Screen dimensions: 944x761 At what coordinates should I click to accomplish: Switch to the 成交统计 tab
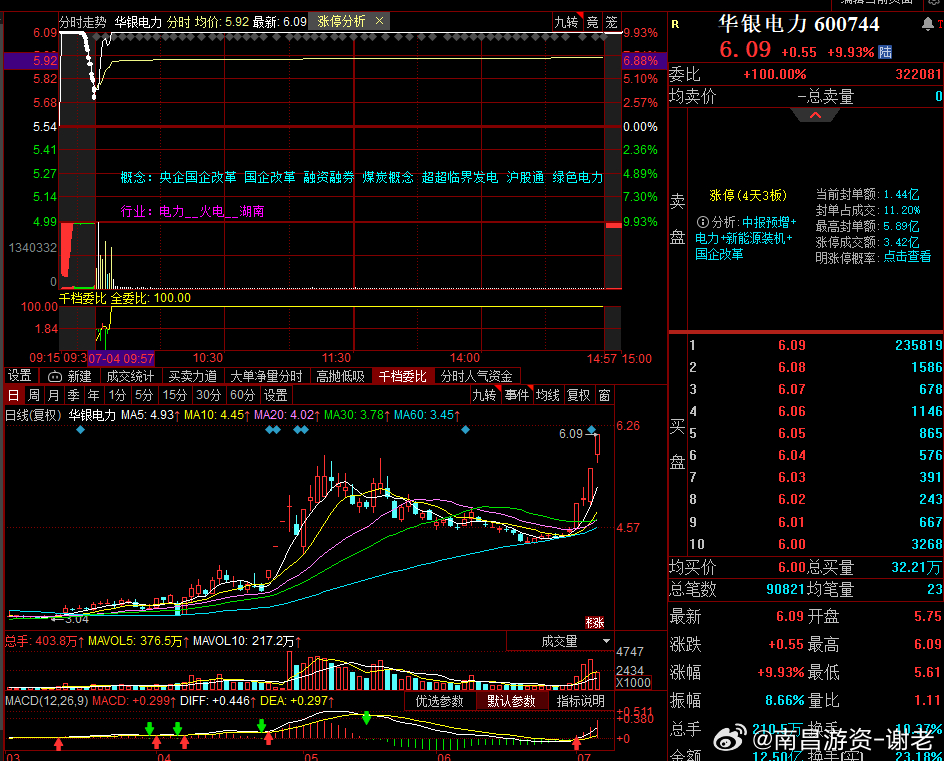(130, 376)
